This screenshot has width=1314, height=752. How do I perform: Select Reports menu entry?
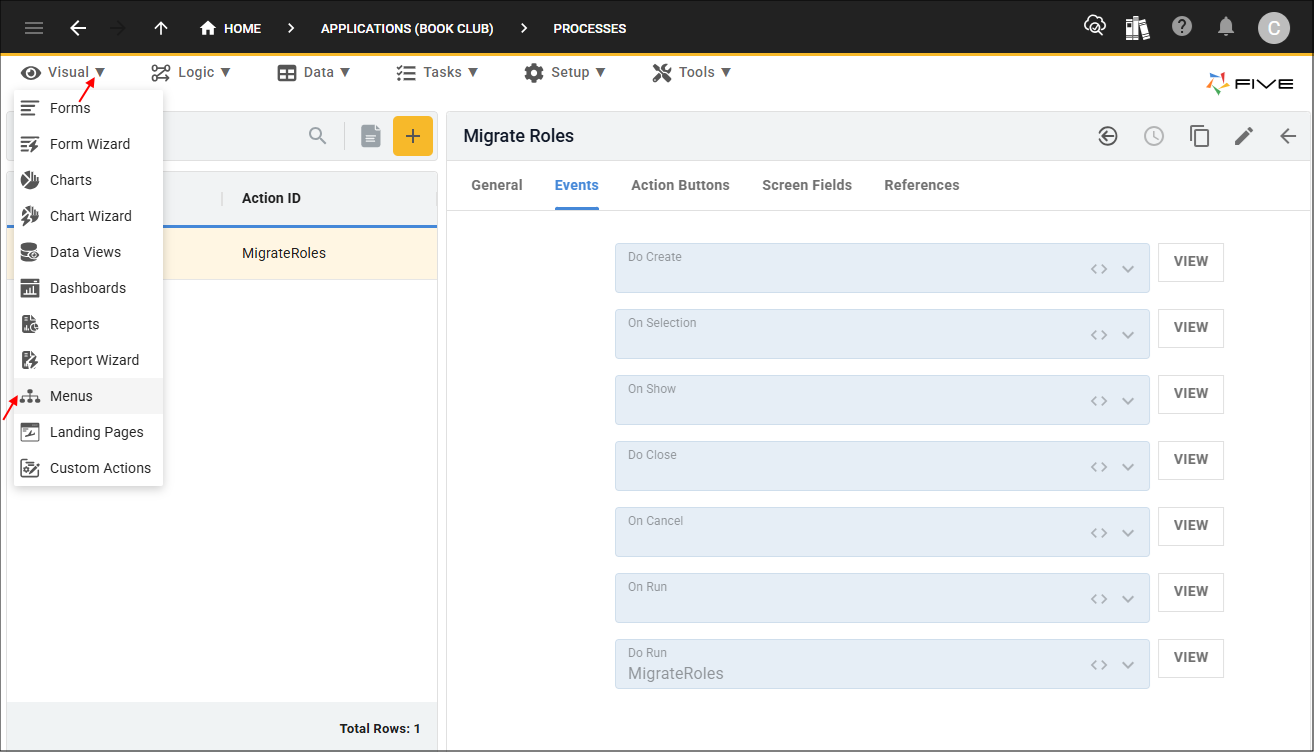click(x=88, y=324)
